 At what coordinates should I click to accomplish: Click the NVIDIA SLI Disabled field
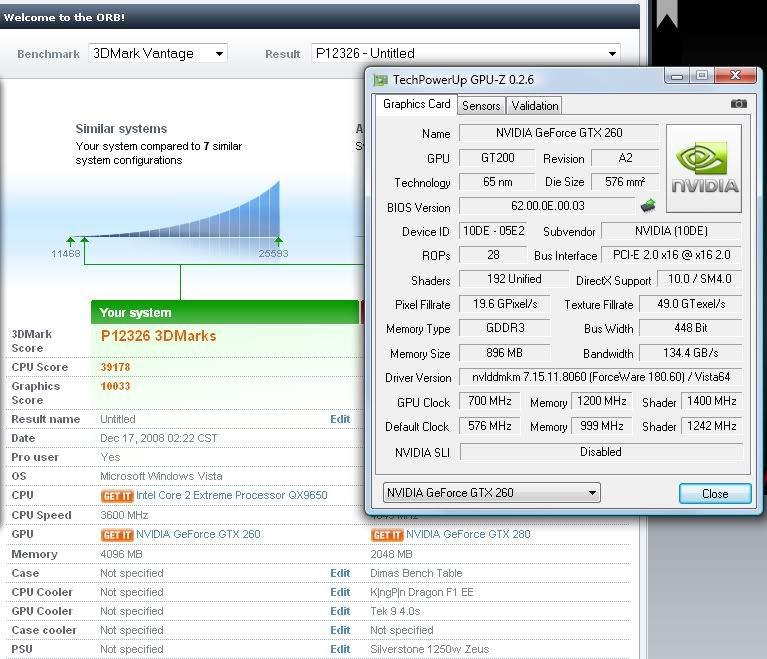click(x=601, y=452)
